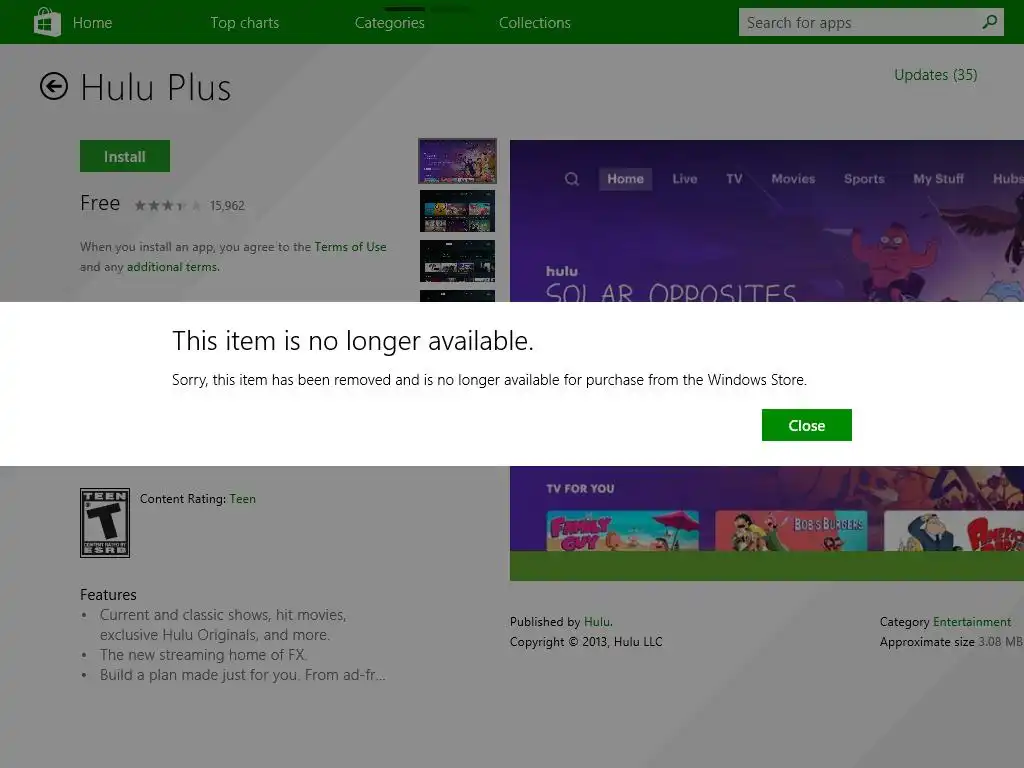Open the Terms of Use link
This screenshot has height=768, width=1024.
point(350,247)
